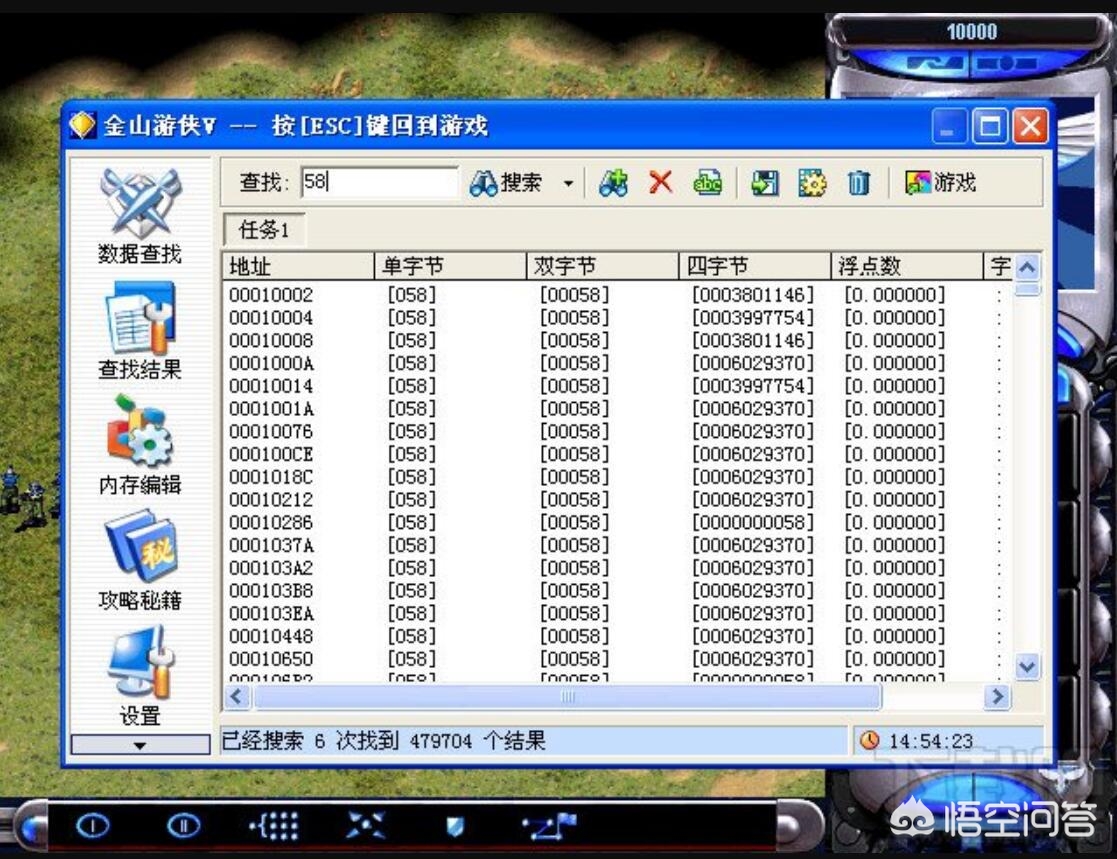The image size is (1117, 859).
Task: Click the horizontal scrollbar right arrow
Action: point(997,696)
